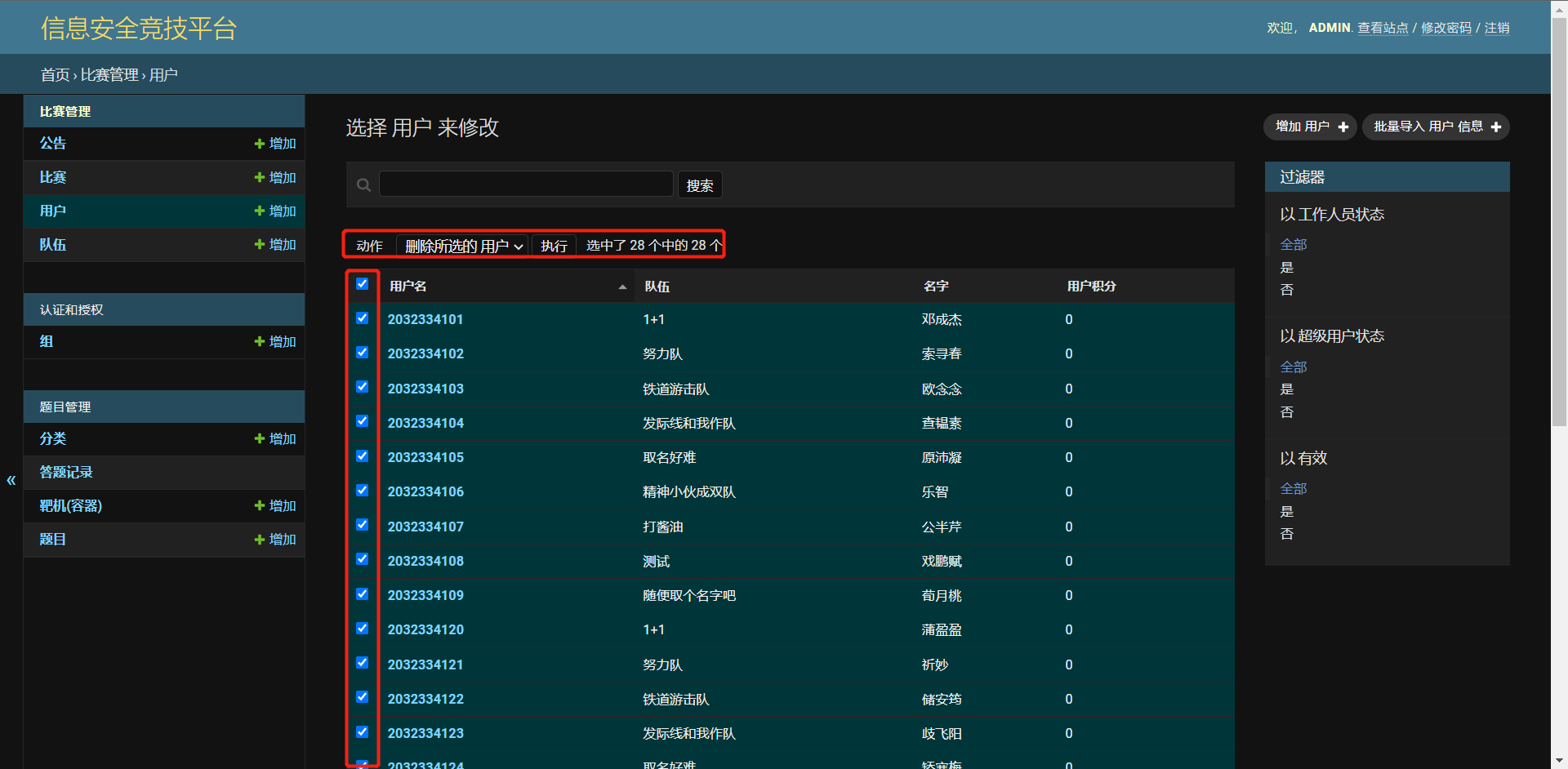Screen dimensions: 1568x769
Task: Click the 执行 button
Action: point(554,246)
